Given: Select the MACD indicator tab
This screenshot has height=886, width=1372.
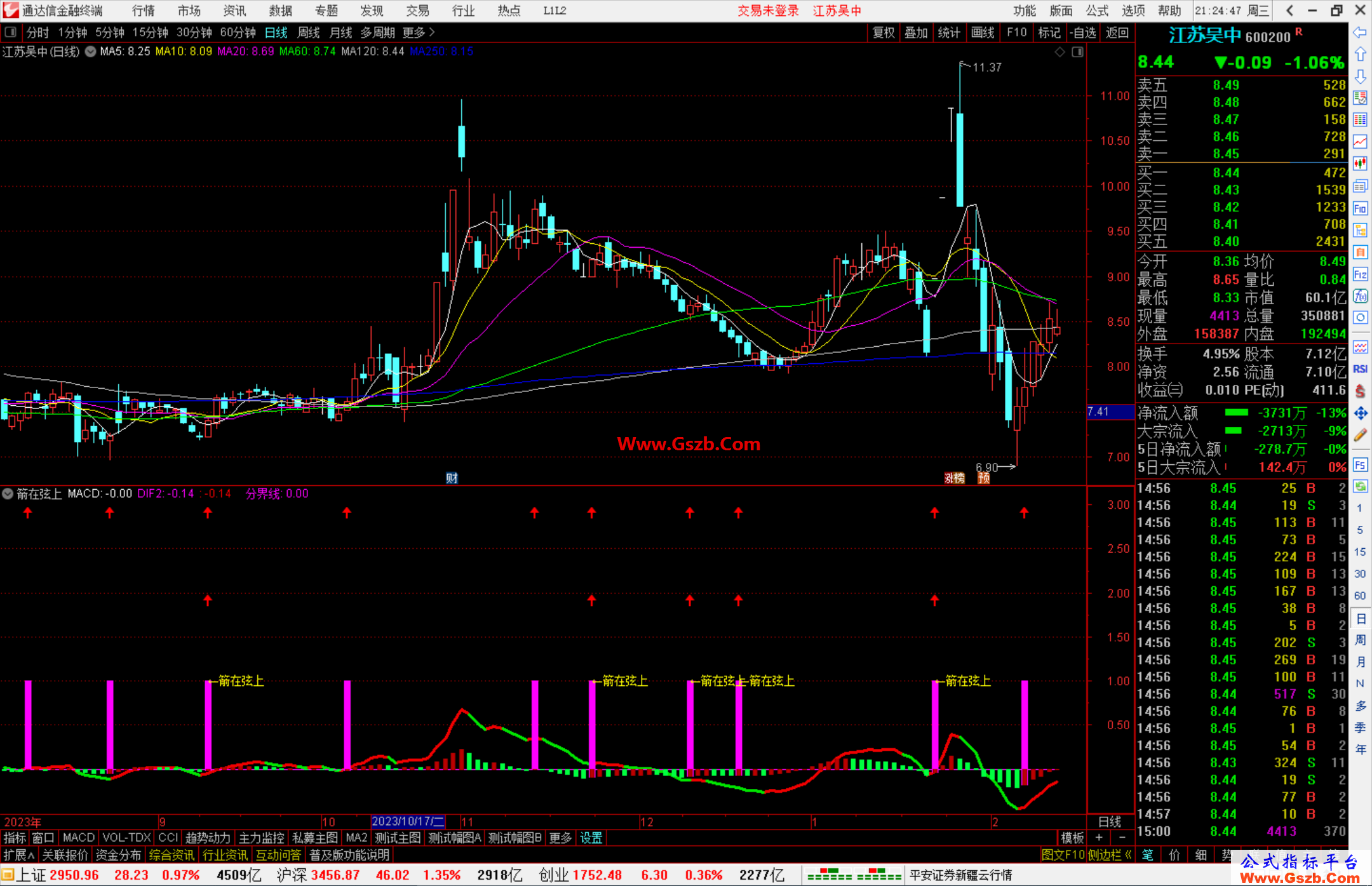Looking at the screenshot, I should click(x=79, y=838).
